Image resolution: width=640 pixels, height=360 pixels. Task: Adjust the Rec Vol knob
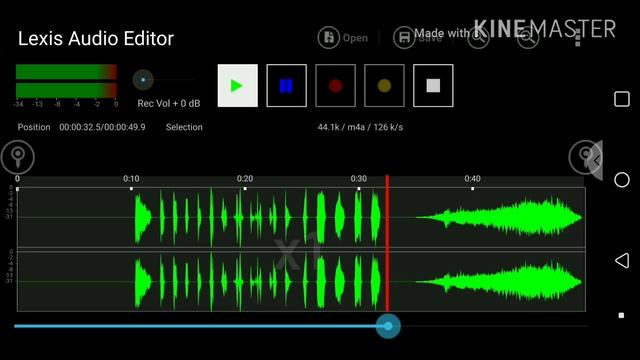(143, 80)
